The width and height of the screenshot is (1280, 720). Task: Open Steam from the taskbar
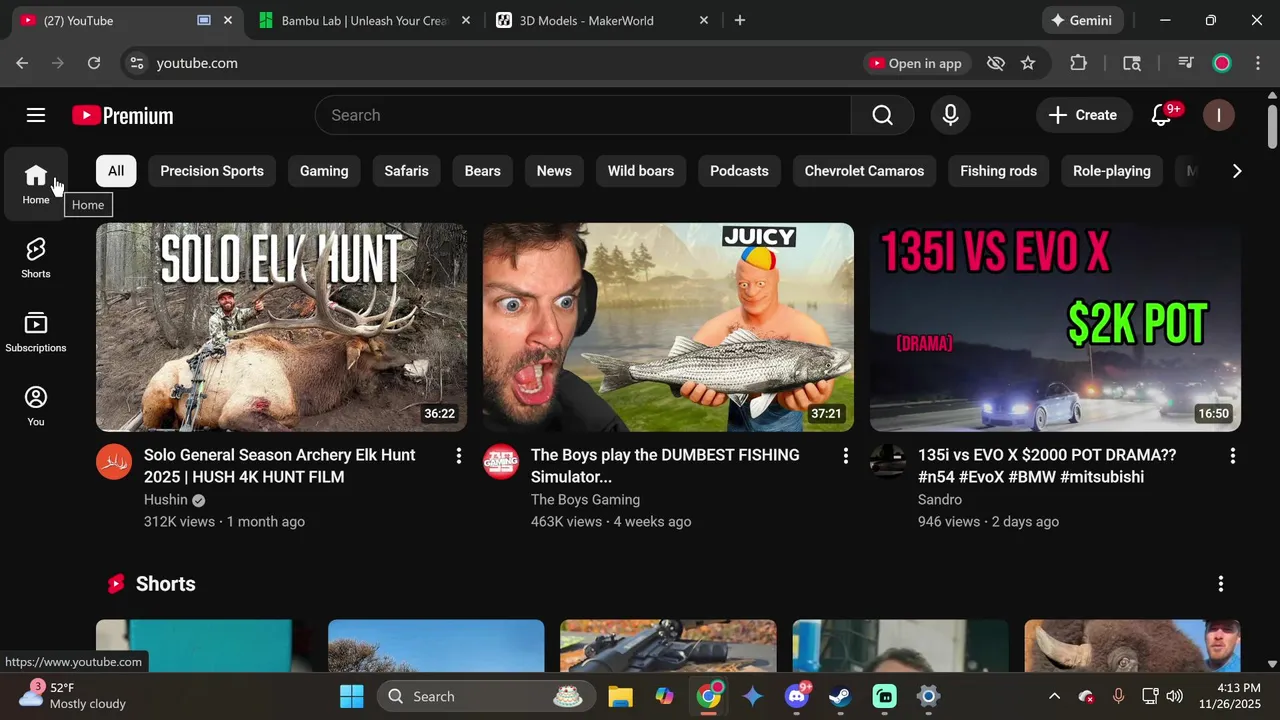click(840, 696)
